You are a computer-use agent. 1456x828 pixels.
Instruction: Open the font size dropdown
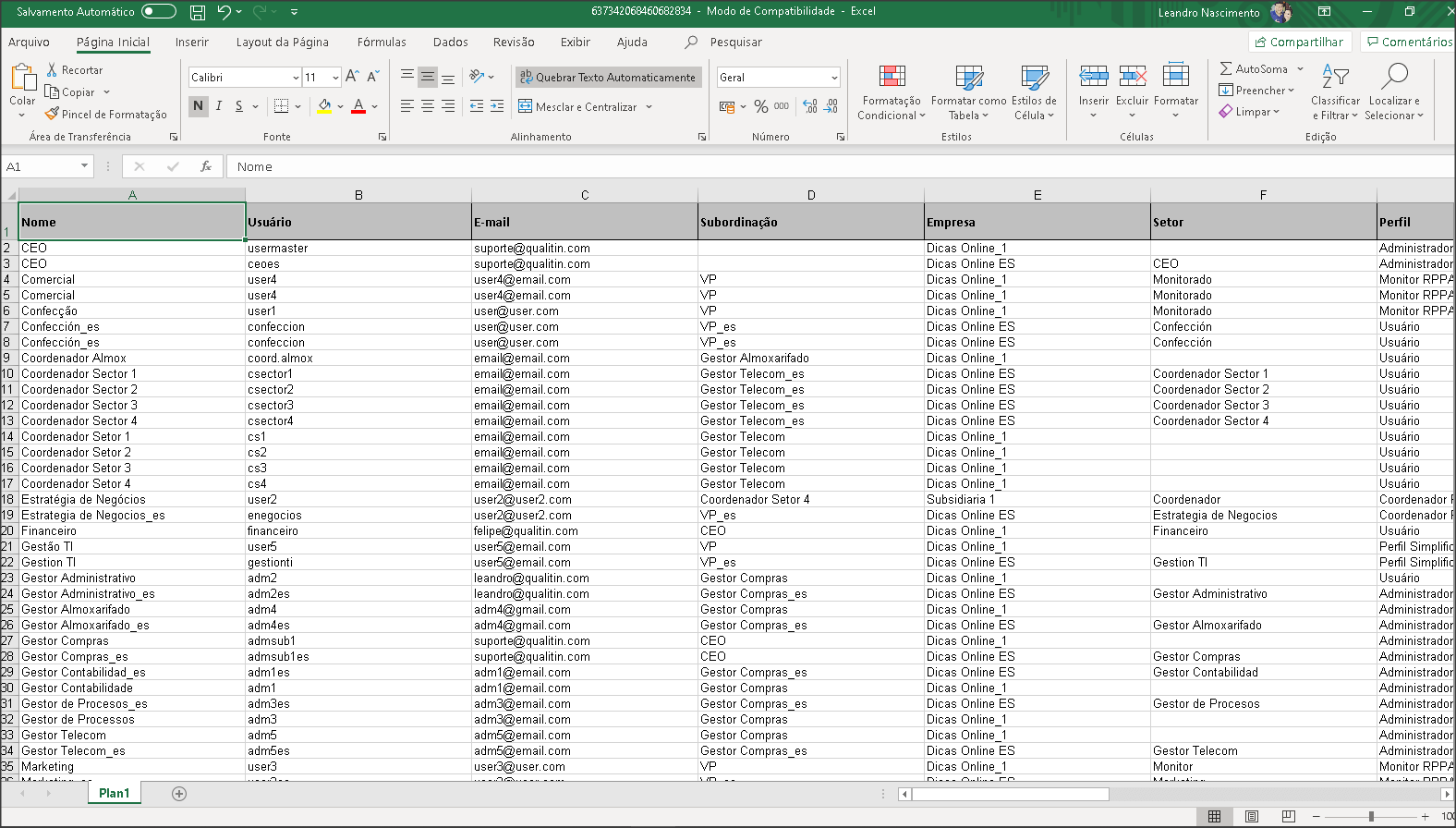click(x=335, y=78)
